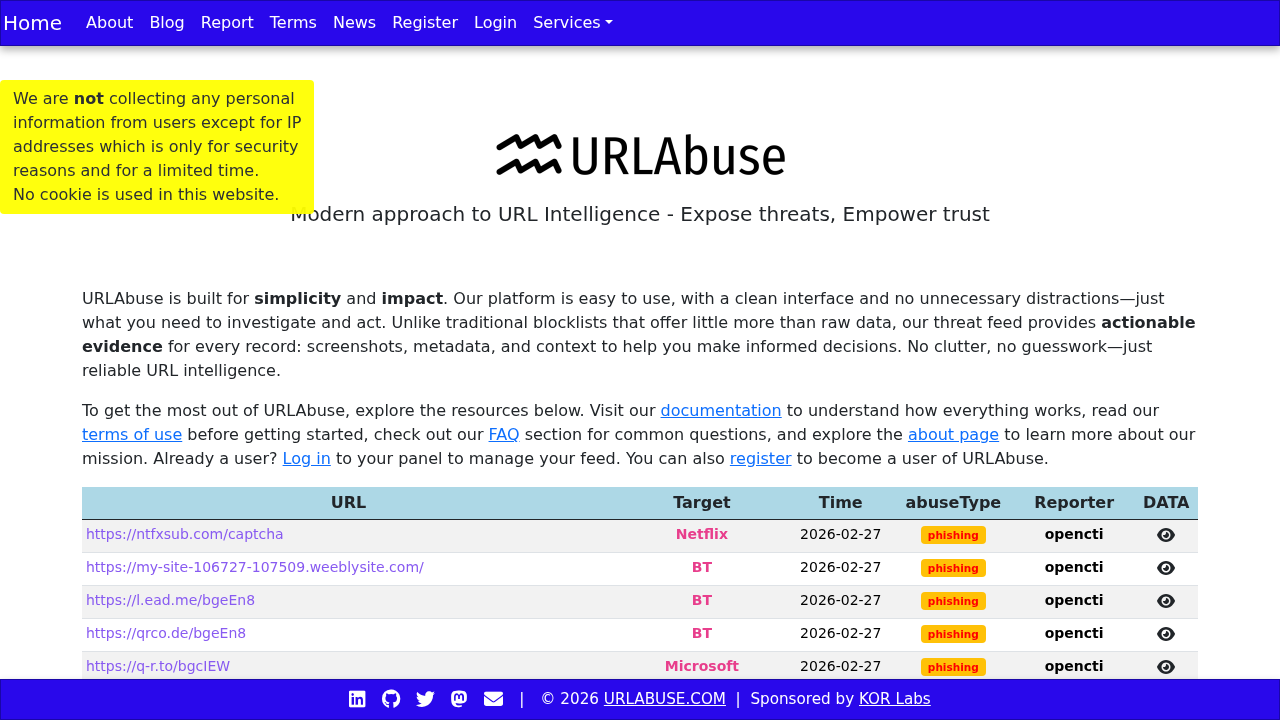Open the KOR Labs sponsor link
Viewport: 1280px width, 720px height.
894,698
